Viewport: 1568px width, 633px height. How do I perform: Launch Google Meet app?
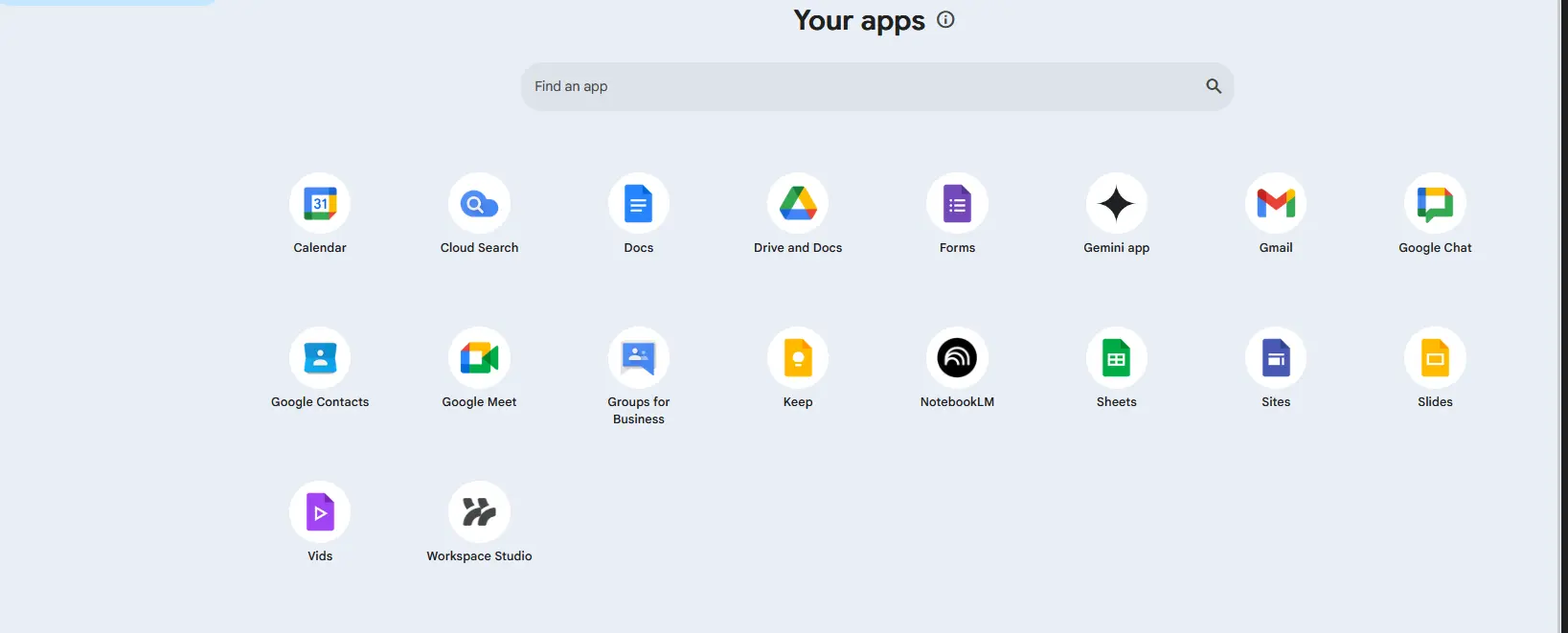[x=479, y=357]
